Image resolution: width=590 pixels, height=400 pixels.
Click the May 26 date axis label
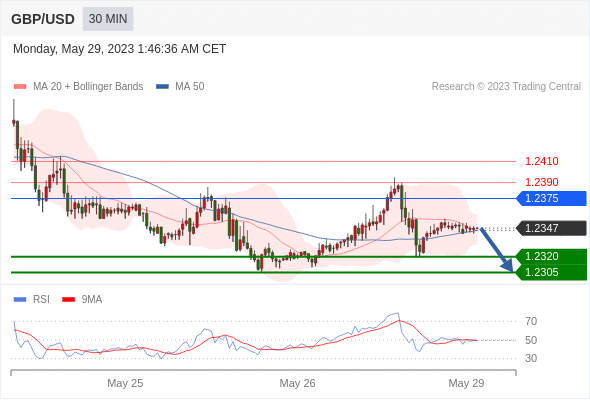click(297, 383)
